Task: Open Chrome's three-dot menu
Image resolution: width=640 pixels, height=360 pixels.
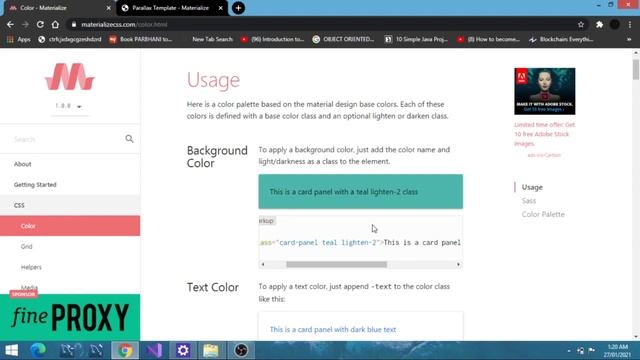Action: [x=630, y=24]
